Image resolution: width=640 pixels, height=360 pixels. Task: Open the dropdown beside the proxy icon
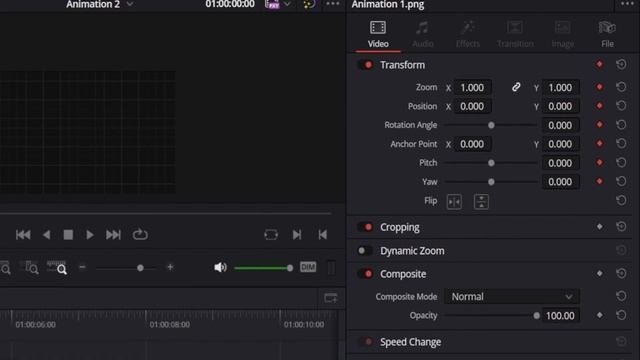coord(287,4)
